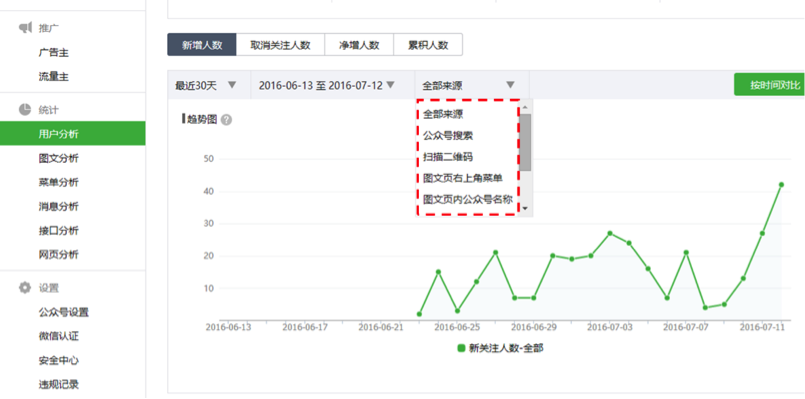The height and width of the screenshot is (399, 805).
Task: Open 消息分析 in the sidebar
Action: (59, 206)
